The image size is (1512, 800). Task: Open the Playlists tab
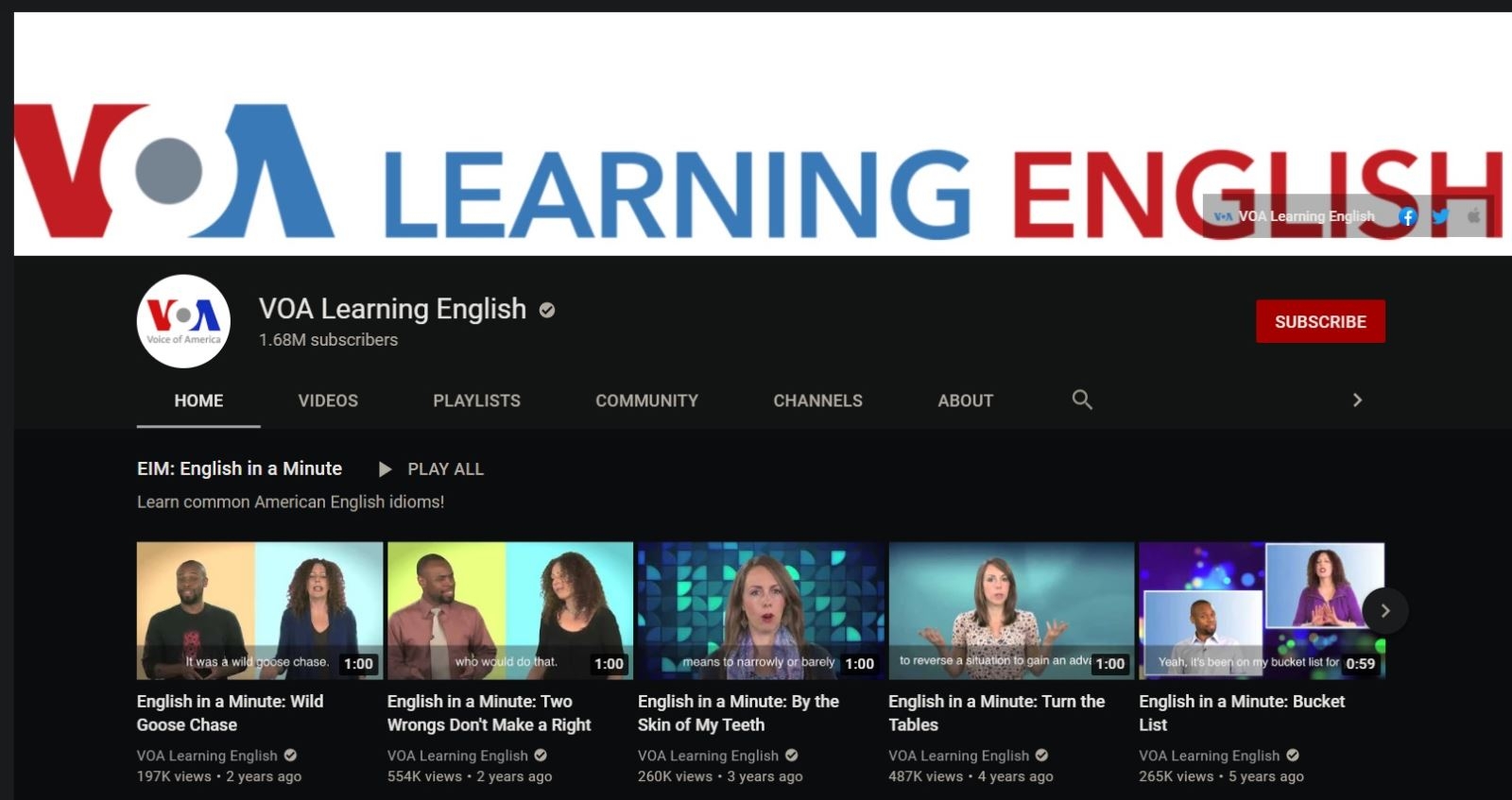476,400
